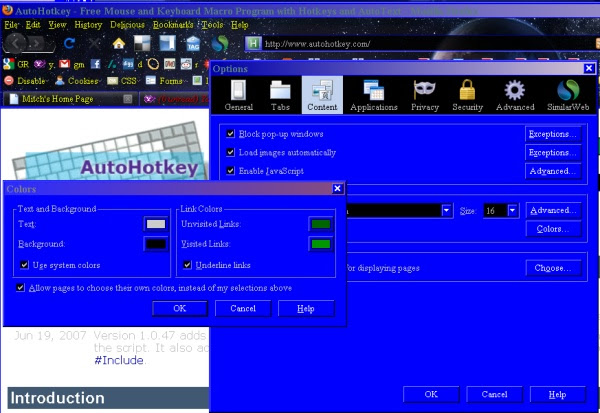600x413 pixels.
Task: Toggle Underline links checkbox
Action: (x=187, y=264)
